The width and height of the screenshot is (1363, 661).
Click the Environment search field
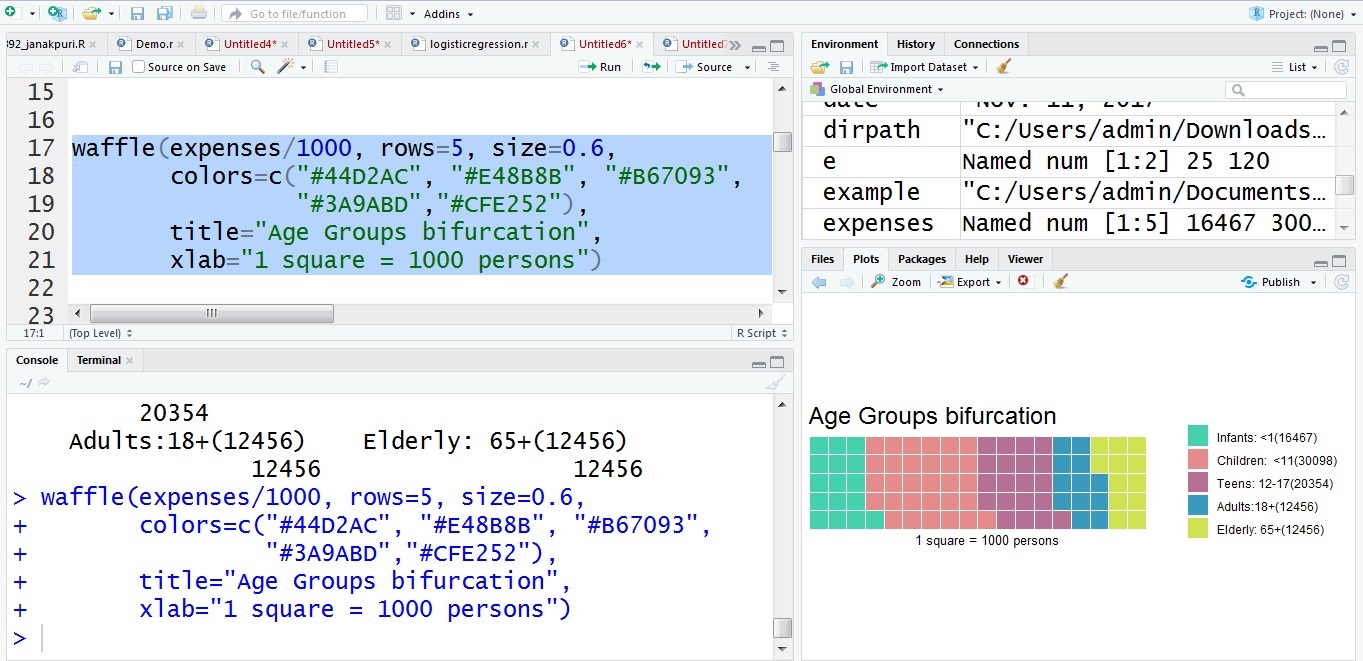click(x=1286, y=90)
